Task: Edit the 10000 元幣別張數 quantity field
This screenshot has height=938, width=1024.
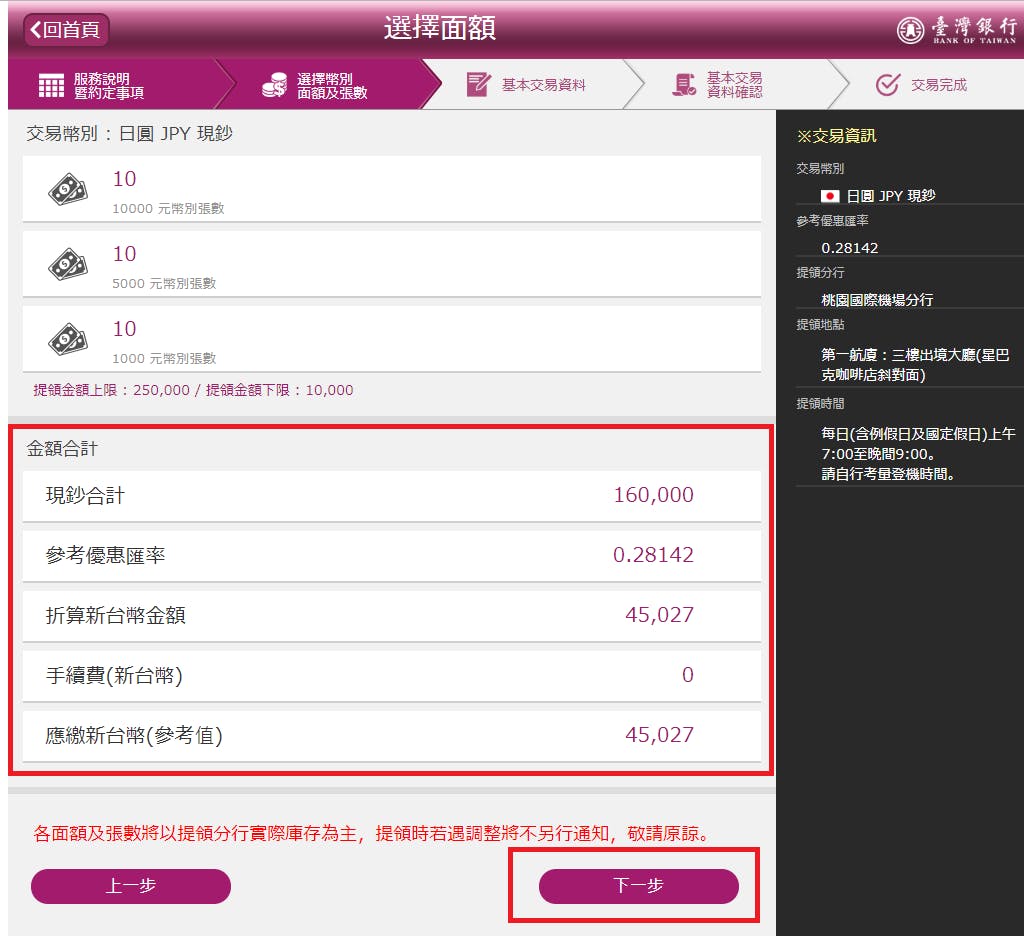Action: click(x=392, y=188)
